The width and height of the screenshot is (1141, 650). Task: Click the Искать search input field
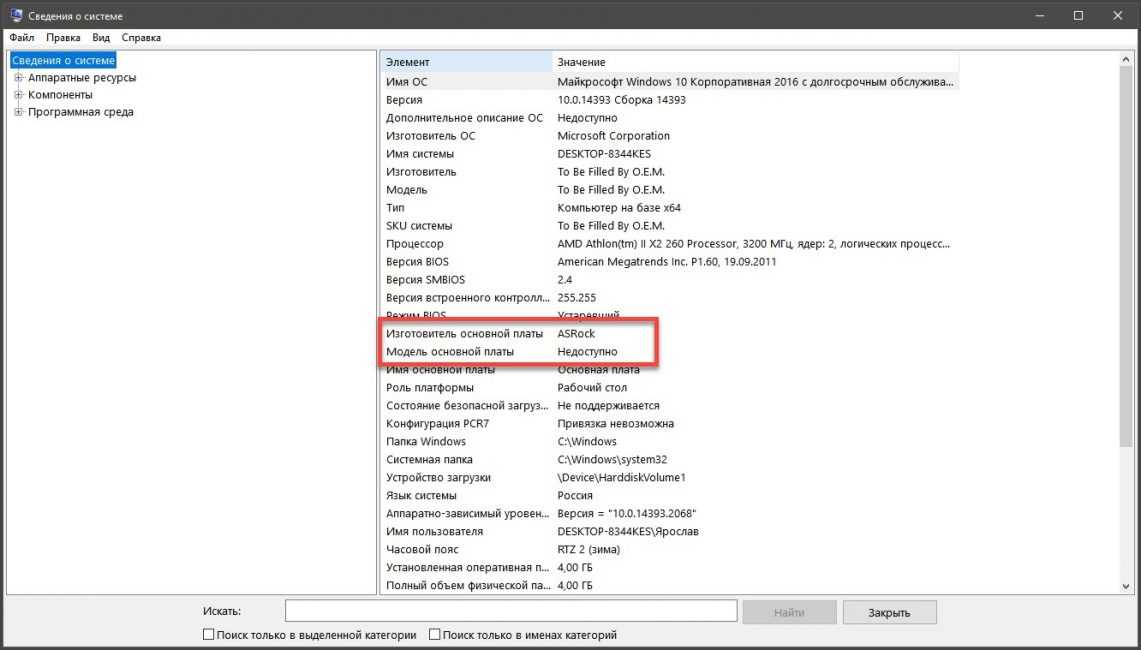(510, 611)
